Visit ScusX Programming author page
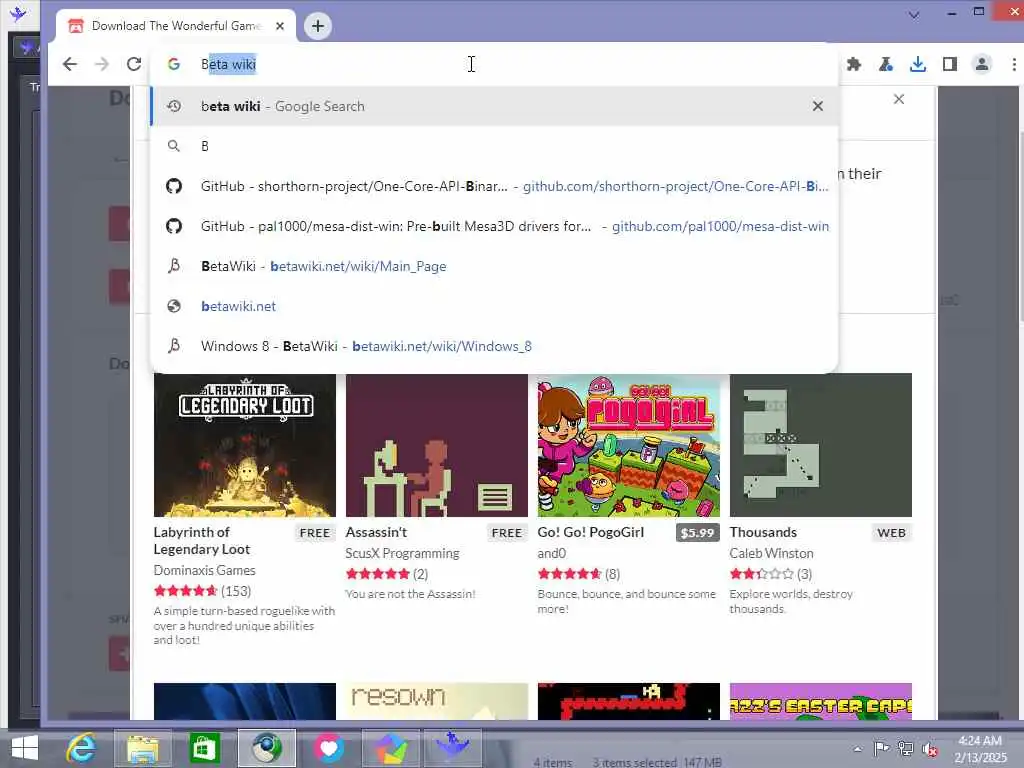This screenshot has height=768, width=1024. [402, 553]
